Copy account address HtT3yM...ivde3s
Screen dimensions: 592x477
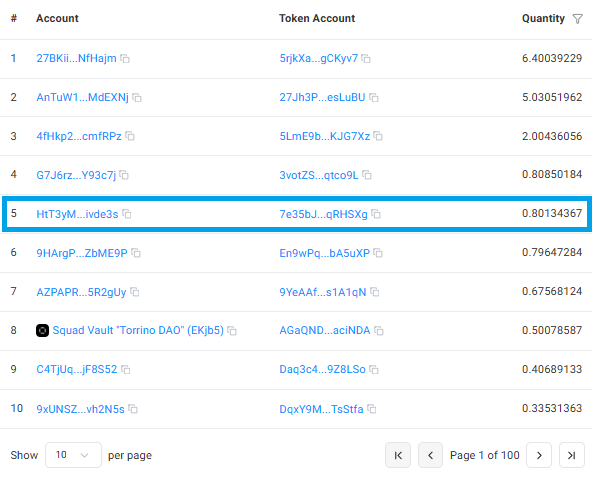pyautogui.click(x=126, y=214)
